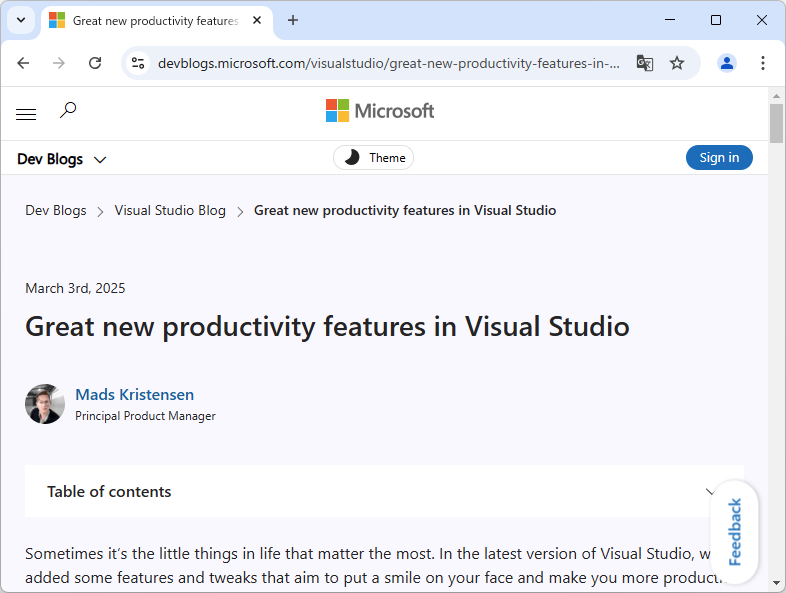Reload the current page
The image size is (786, 593).
pyautogui.click(x=95, y=63)
